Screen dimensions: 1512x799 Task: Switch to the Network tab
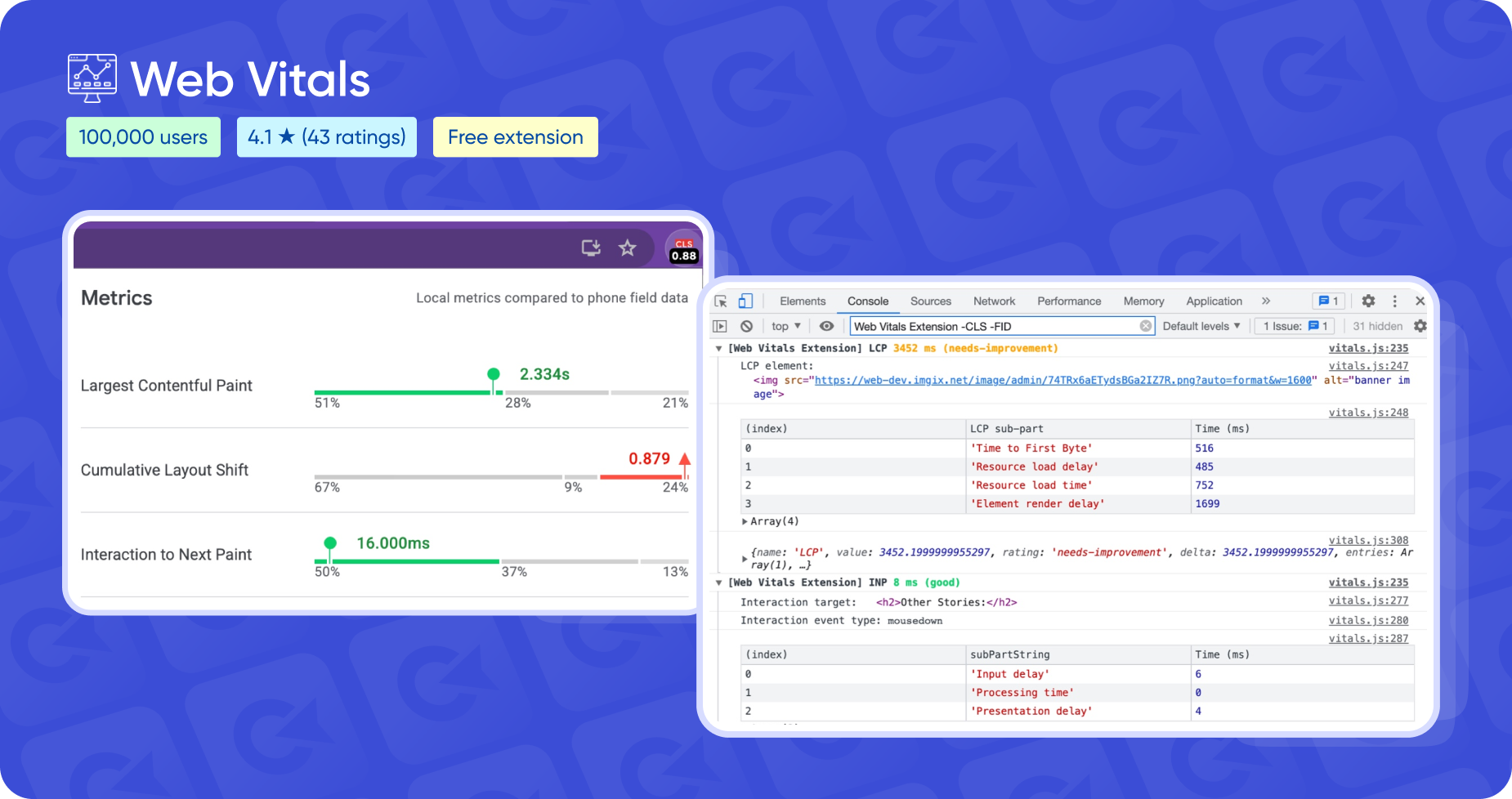pos(994,301)
